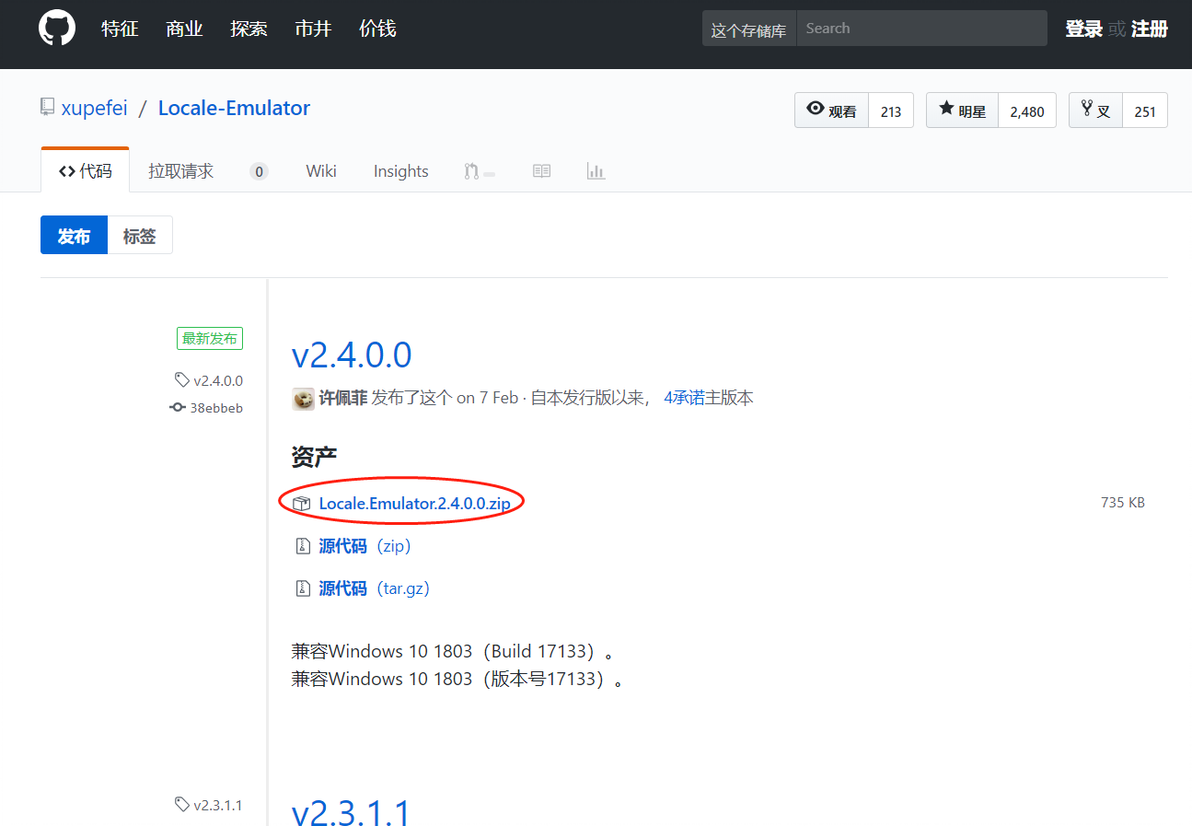1192x826 pixels.
Task: Open the v2.4.0.0 release title
Action: click(x=351, y=355)
